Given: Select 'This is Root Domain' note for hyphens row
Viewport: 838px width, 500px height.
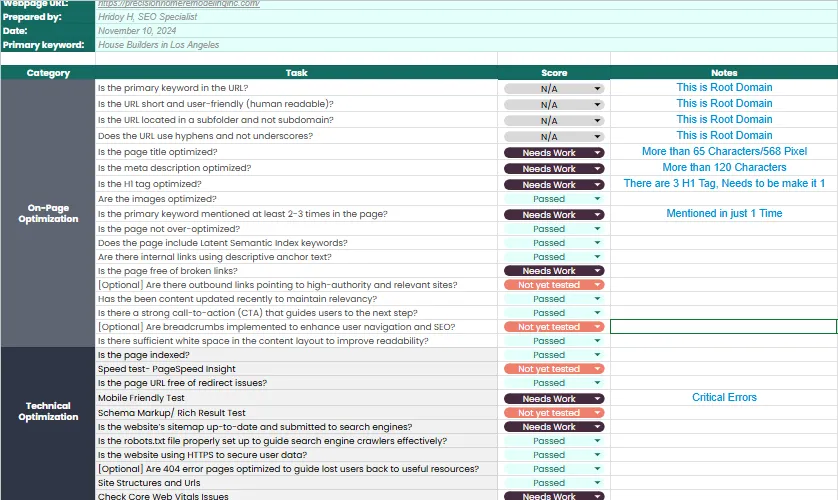Looking at the screenshot, I should point(724,135).
